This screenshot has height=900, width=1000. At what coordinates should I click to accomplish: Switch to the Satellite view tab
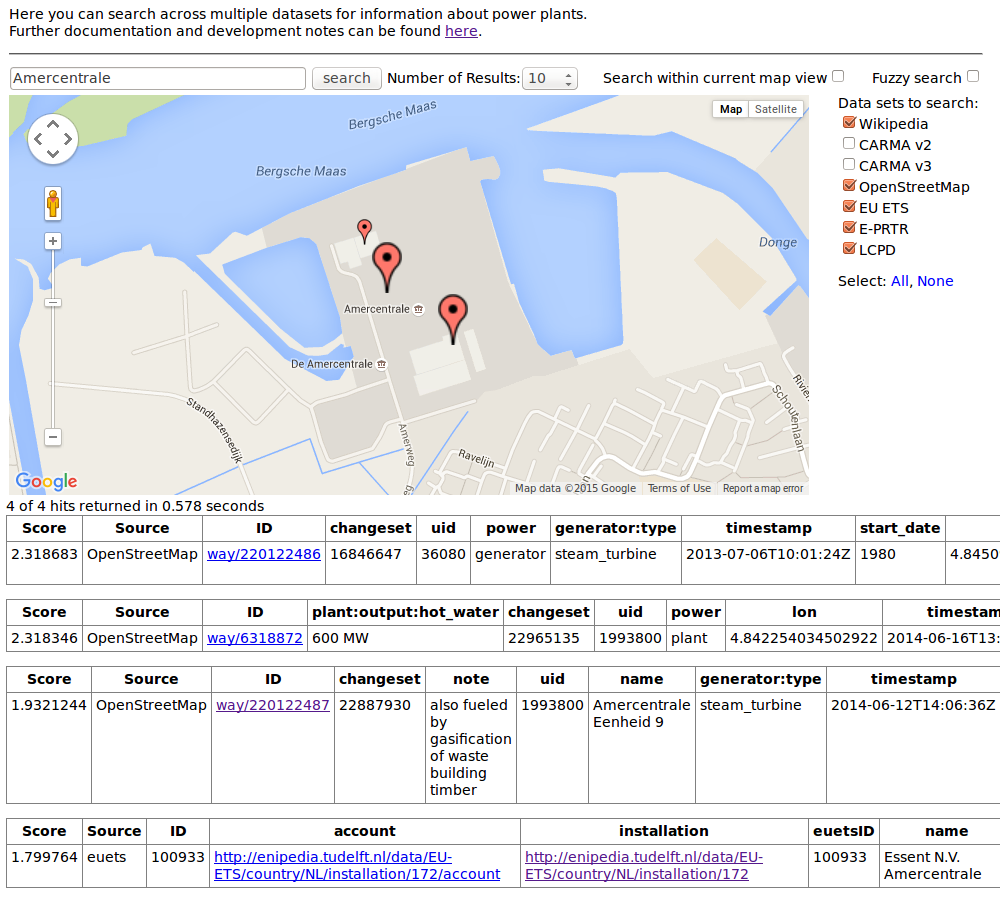click(776, 109)
